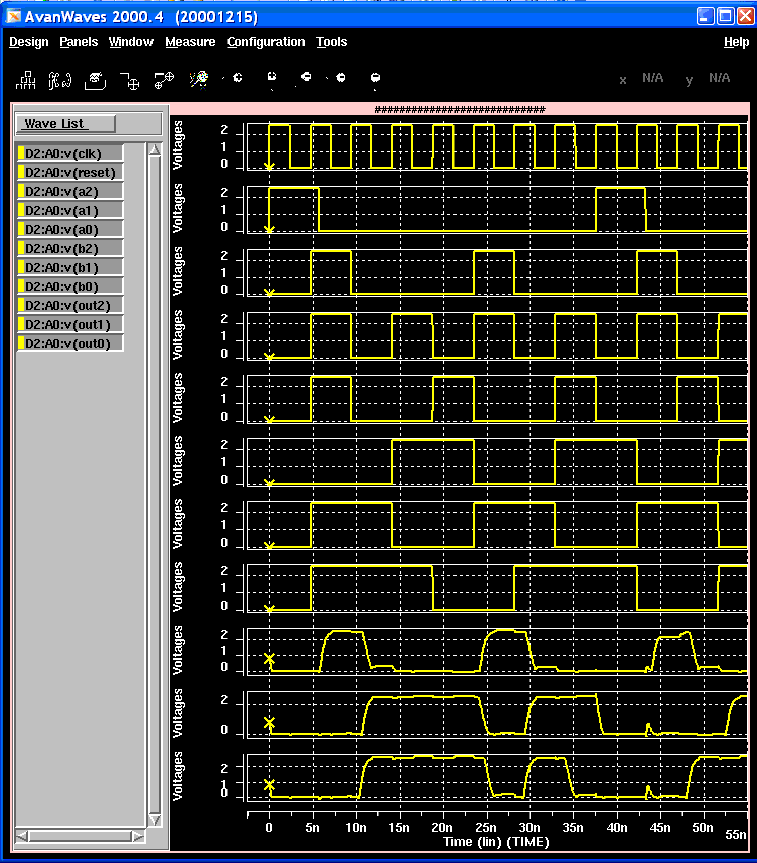Select the D2:A0:v(b0) wave entry
The image size is (757, 863).
click(x=69, y=286)
